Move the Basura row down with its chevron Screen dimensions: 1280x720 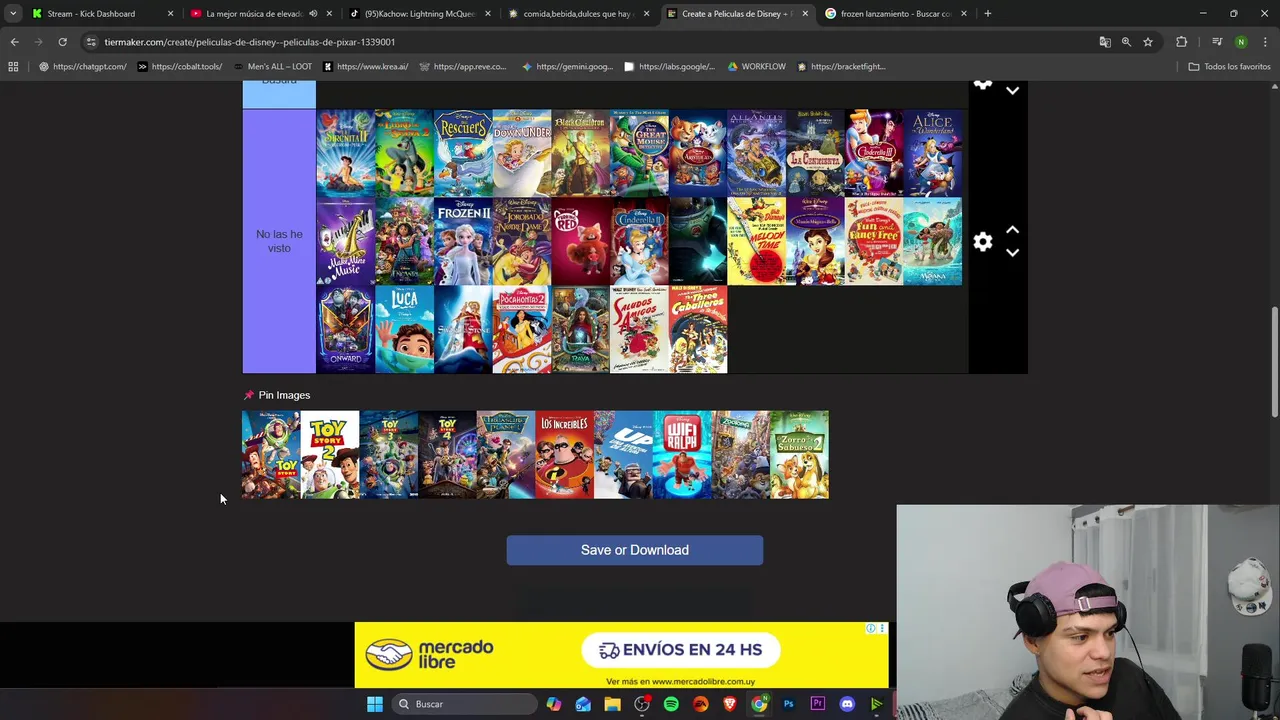click(x=1012, y=91)
